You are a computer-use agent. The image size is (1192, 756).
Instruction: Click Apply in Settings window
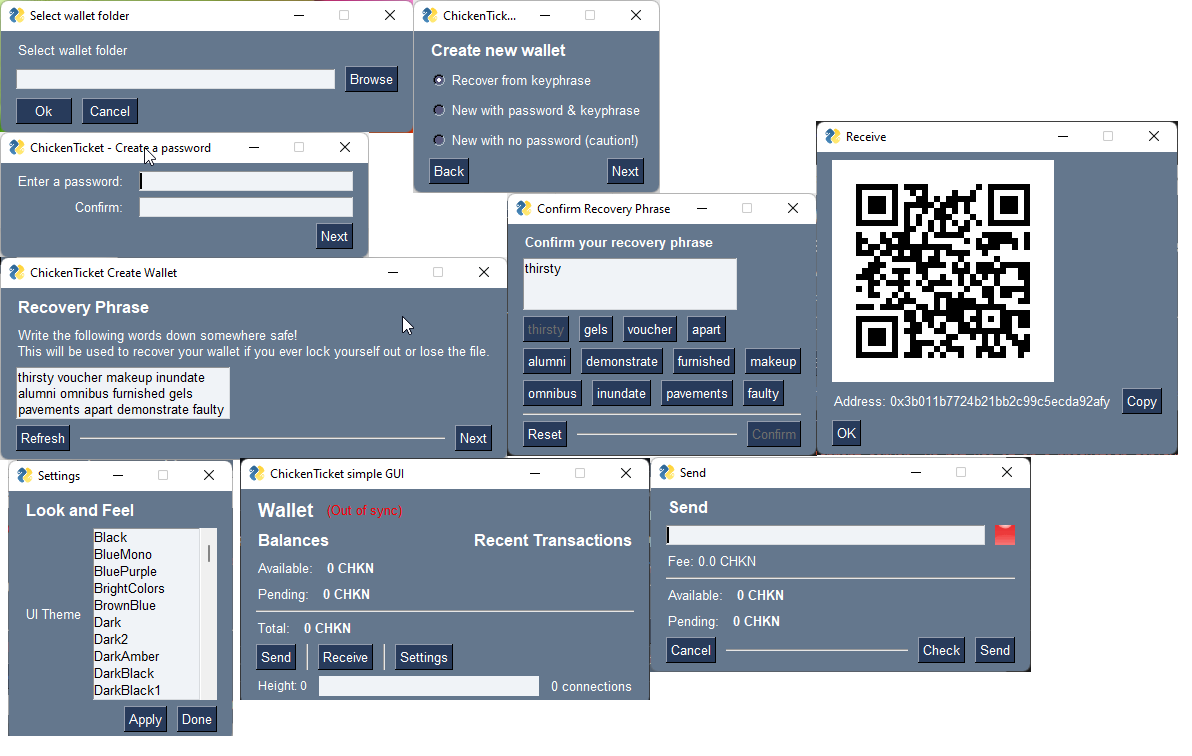(x=145, y=719)
